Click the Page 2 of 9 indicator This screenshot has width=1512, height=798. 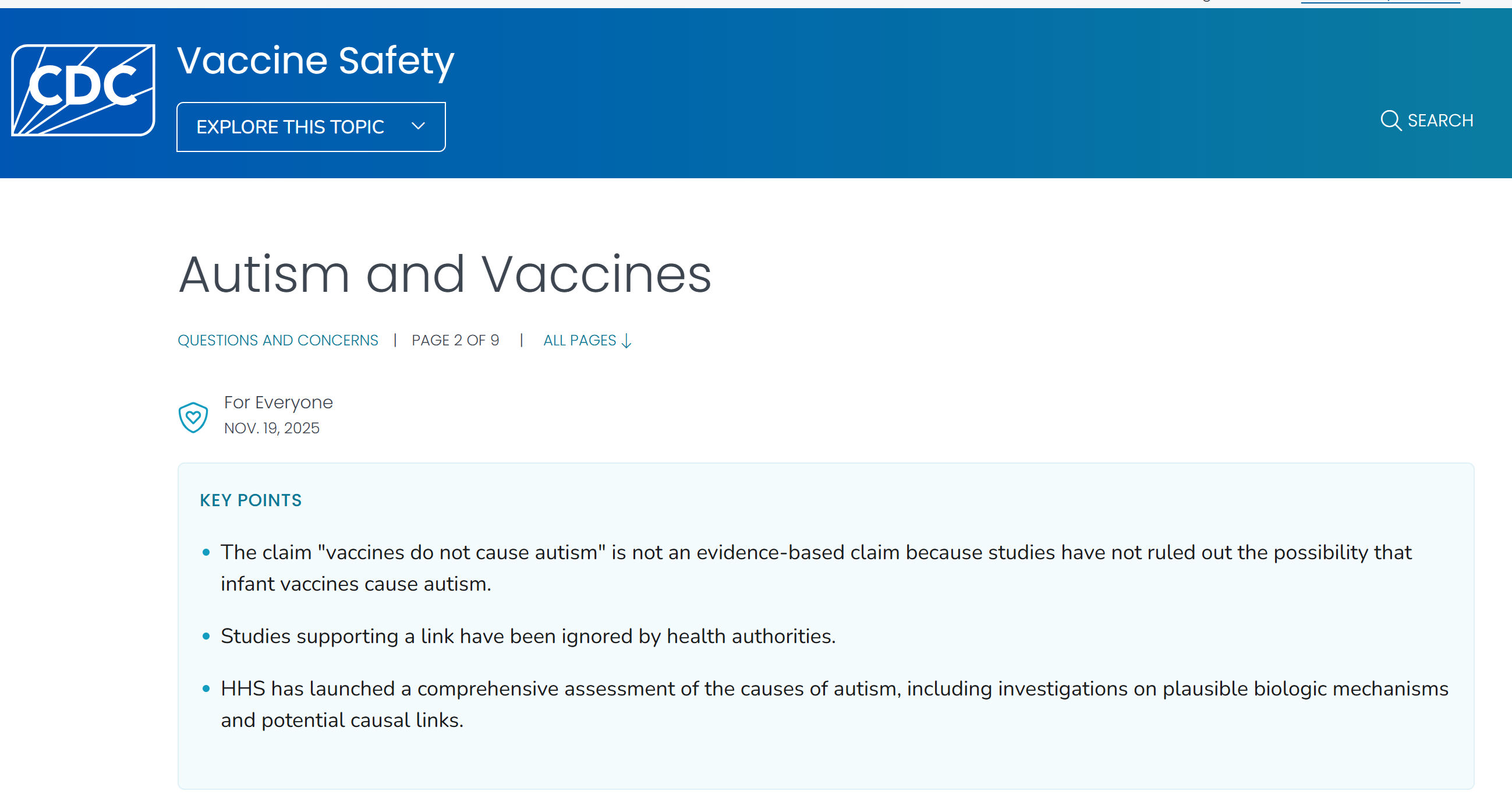(455, 341)
